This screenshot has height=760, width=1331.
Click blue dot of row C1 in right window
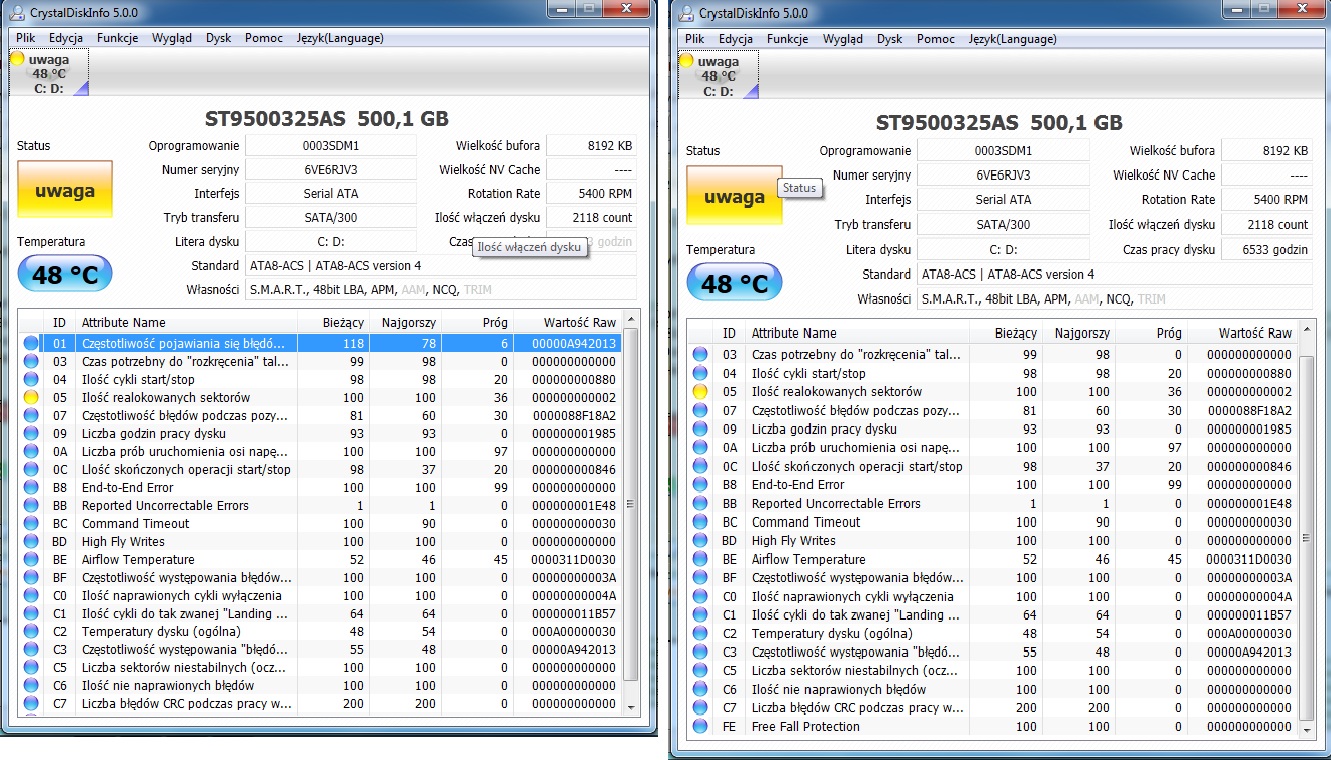tap(700, 615)
